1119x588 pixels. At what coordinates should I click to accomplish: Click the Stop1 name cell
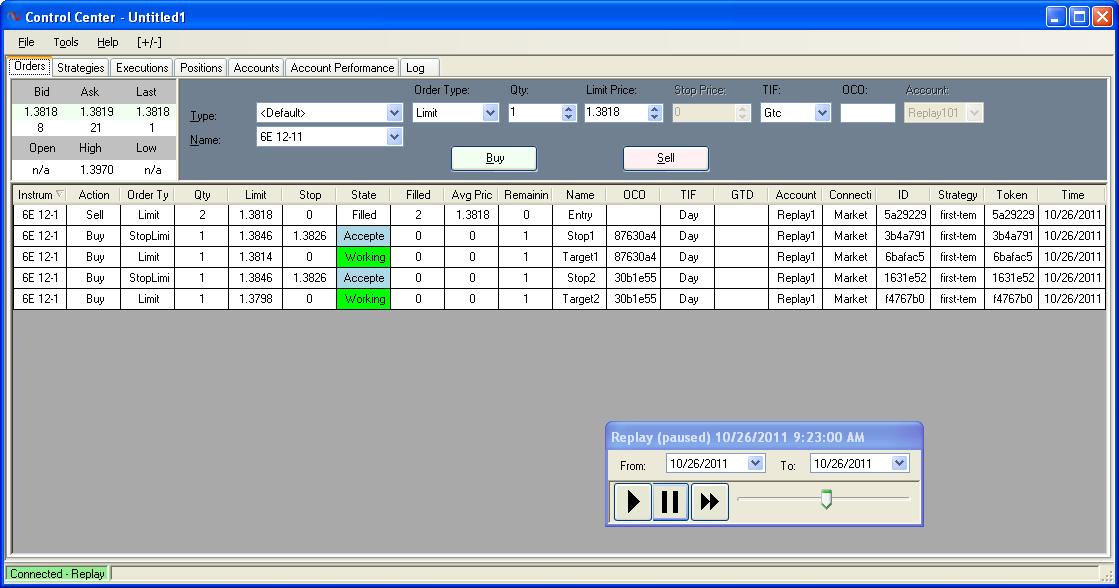(x=579, y=235)
